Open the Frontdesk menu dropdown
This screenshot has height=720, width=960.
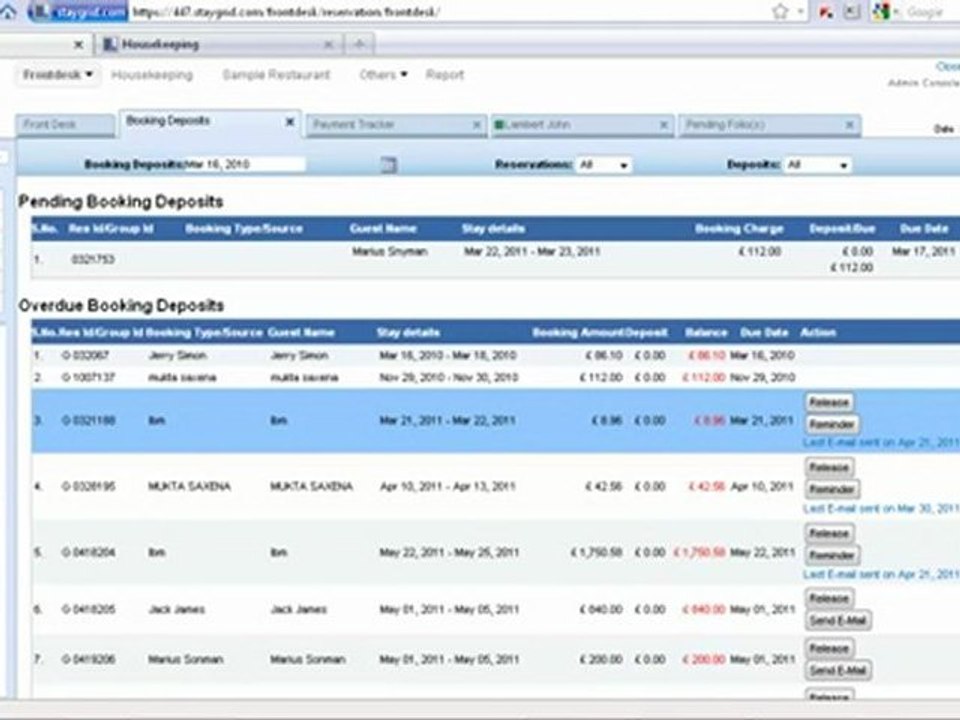tap(58, 75)
